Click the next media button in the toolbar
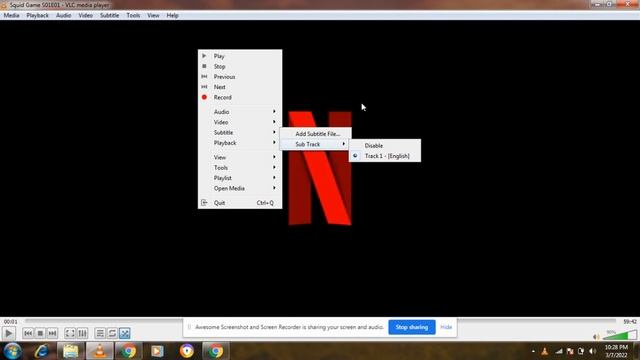The width and height of the screenshot is (640, 360). coord(52,333)
